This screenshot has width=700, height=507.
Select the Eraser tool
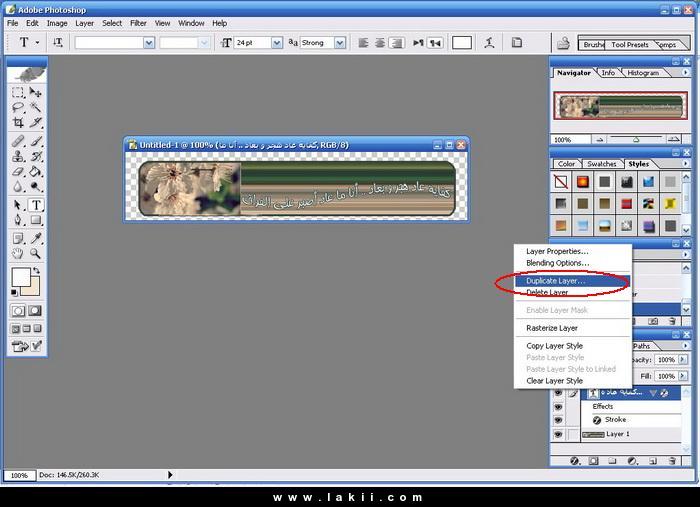[18, 171]
